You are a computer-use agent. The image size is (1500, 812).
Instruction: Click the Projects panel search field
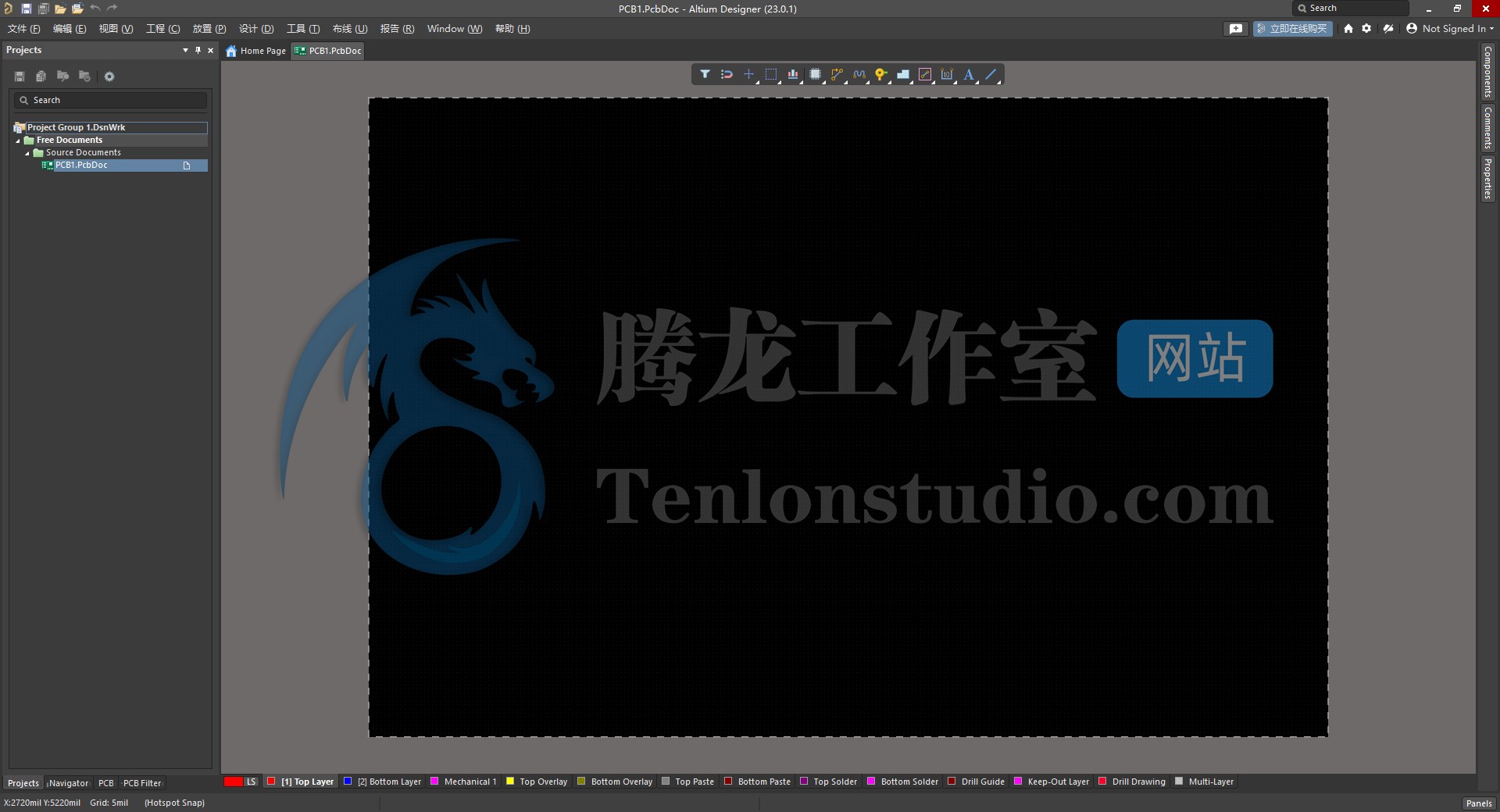(110, 100)
